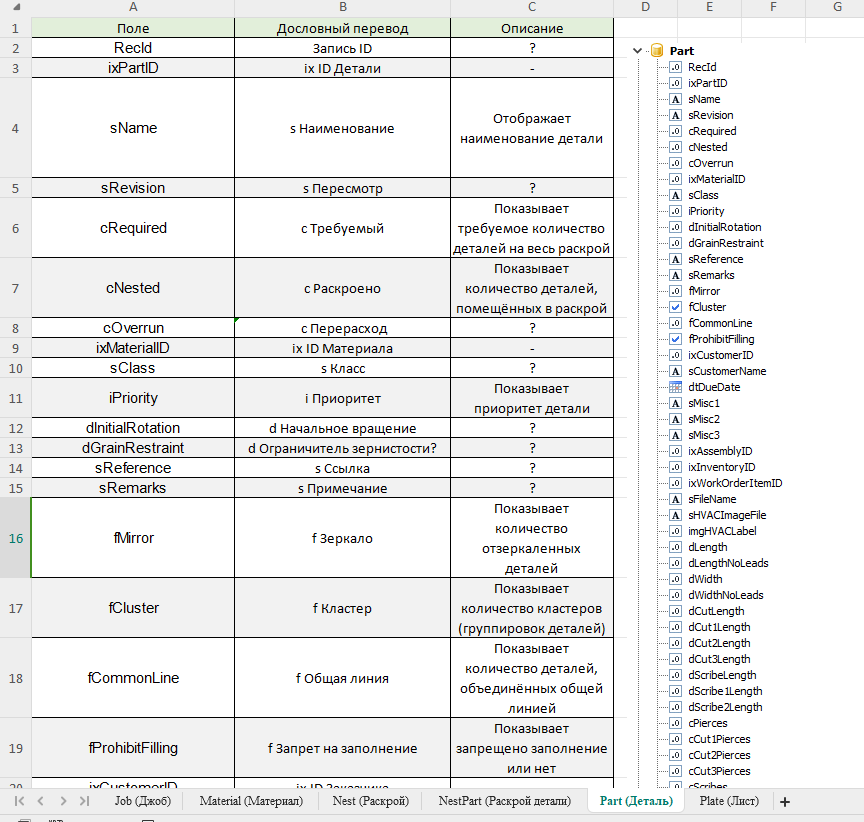This screenshot has height=822, width=864.
Task: Select the cell containing 'Запись ID'
Action: click(x=342, y=48)
